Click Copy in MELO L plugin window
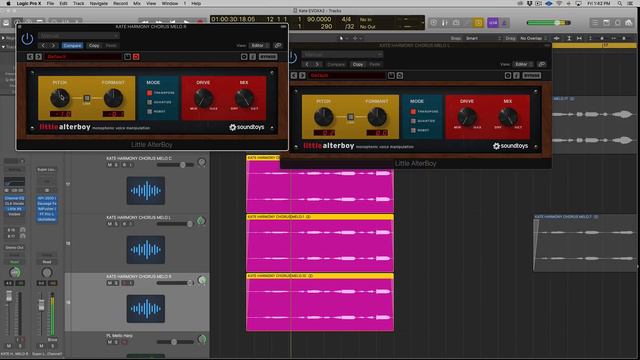This screenshot has width=640, height=360. (358, 64)
